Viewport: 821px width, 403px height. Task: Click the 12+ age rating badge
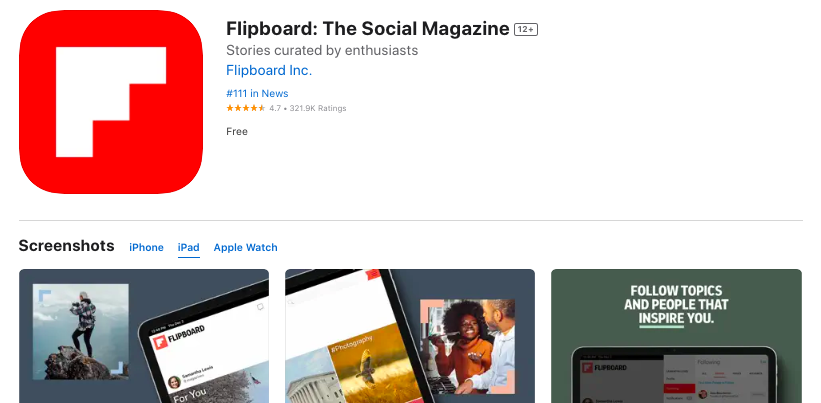pos(526,30)
